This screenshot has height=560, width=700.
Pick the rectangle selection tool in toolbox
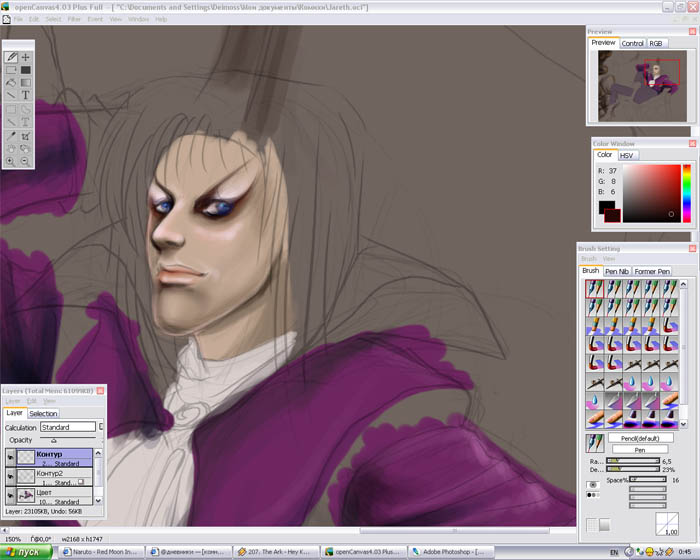(x=11, y=70)
